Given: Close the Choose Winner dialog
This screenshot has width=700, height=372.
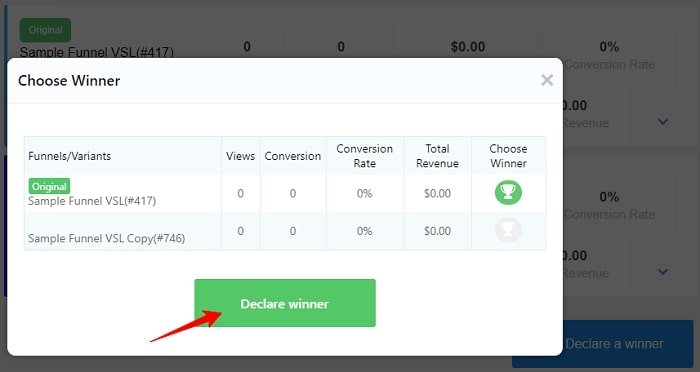Looking at the screenshot, I should [x=547, y=80].
